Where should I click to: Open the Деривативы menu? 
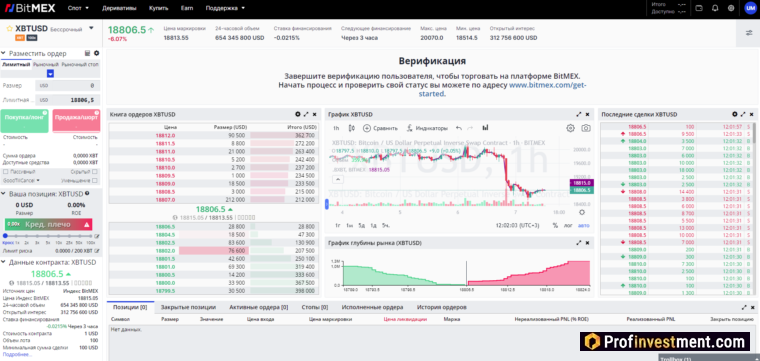coord(119,8)
